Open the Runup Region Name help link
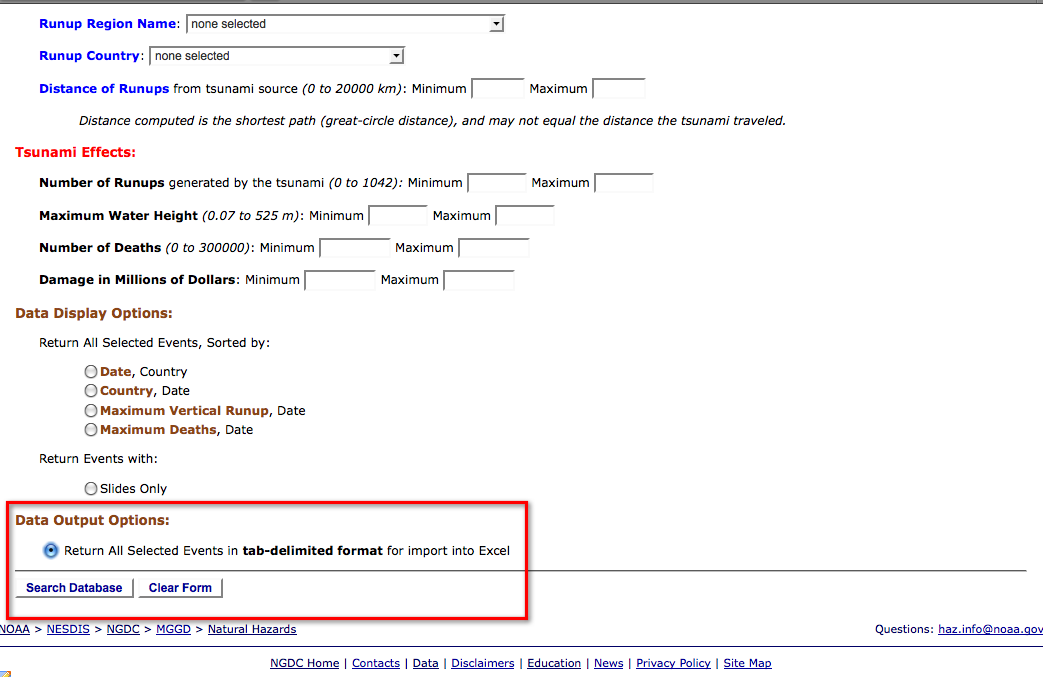 pyautogui.click(x=108, y=24)
